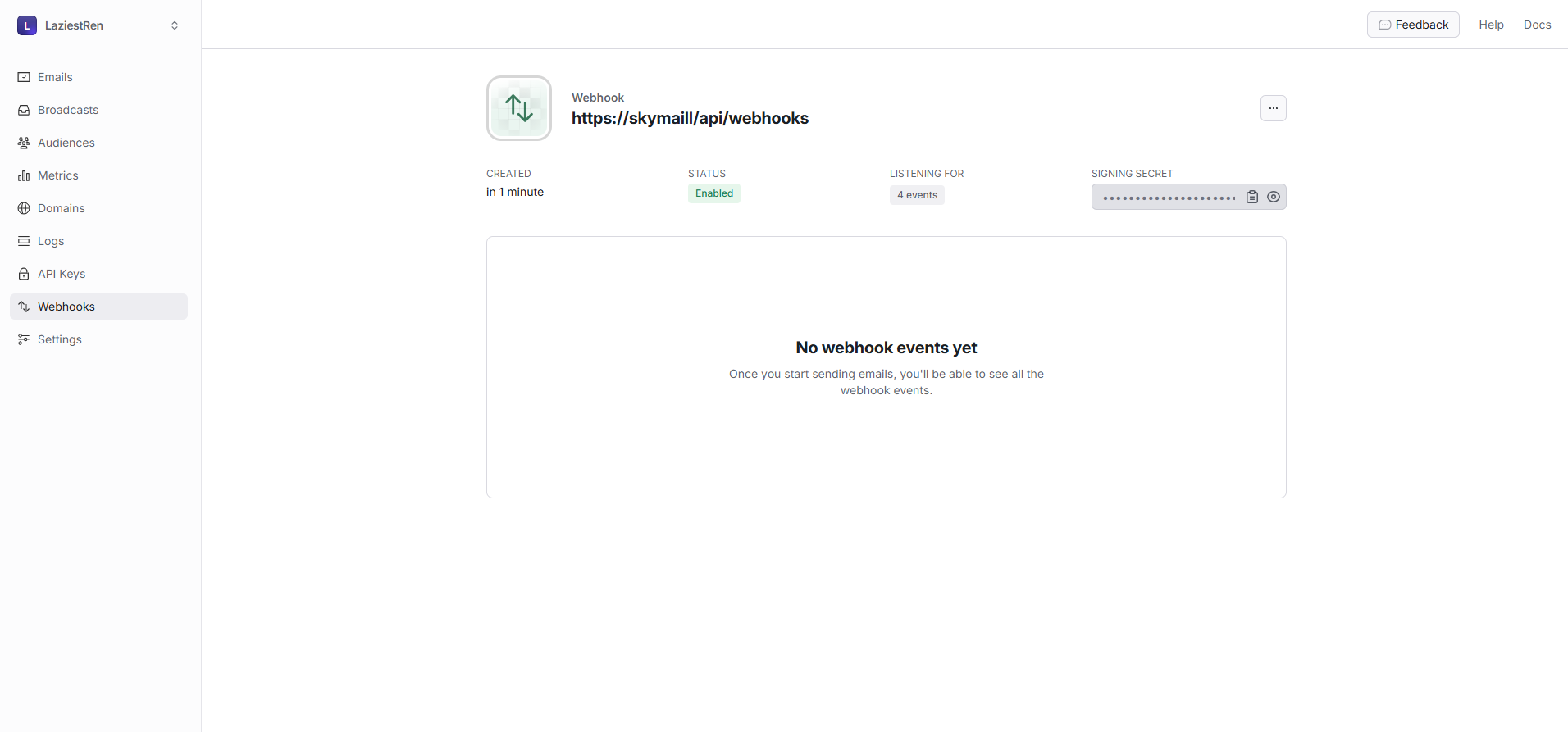Click the Domains globe icon
Viewport: 1568px width, 732px height.
pos(24,208)
